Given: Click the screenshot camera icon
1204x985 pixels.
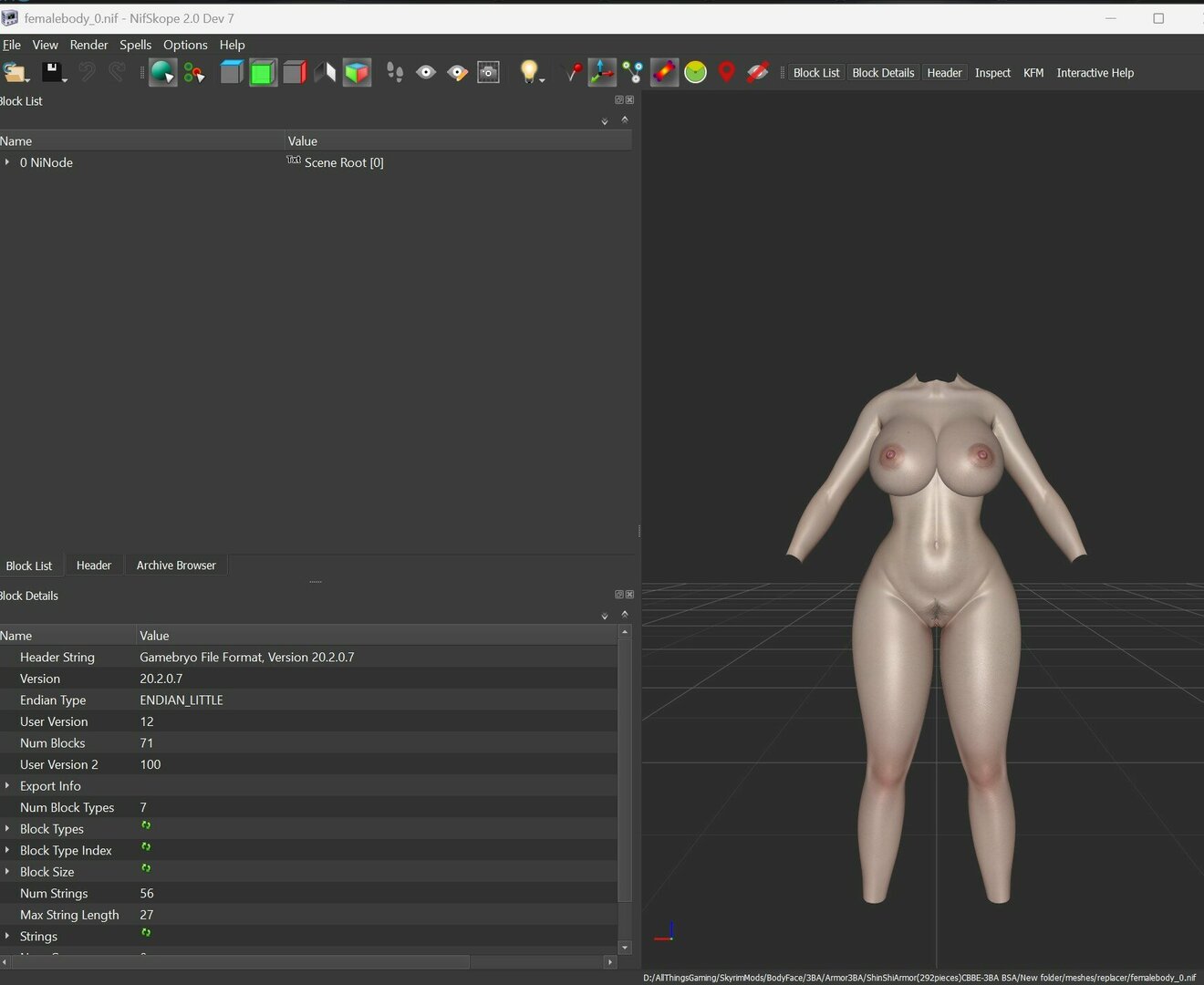Looking at the screenshot, I should click(488, 73).
